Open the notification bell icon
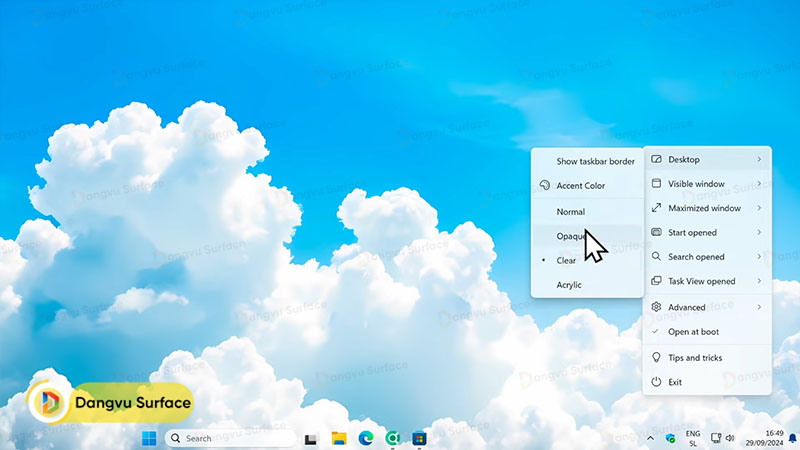Viewport: 800px width, 450px height. click(x=792, y=438)
